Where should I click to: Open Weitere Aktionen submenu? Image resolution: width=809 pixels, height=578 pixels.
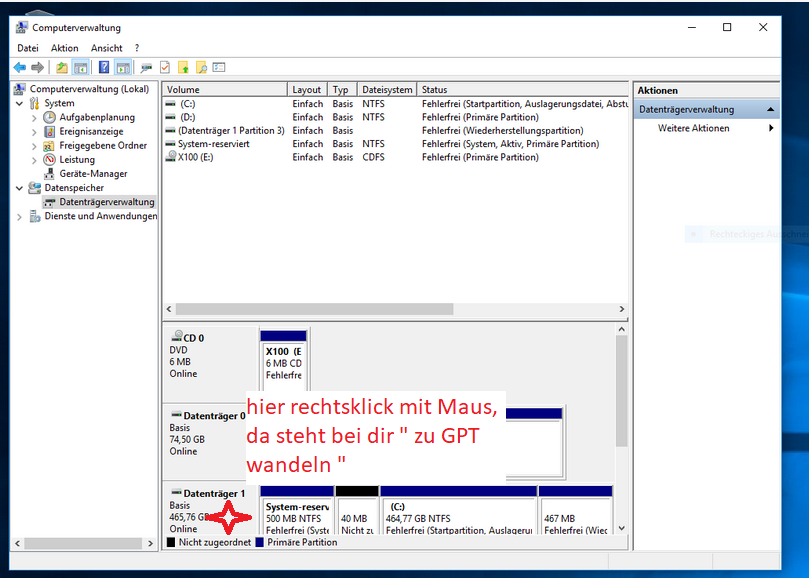click(706, 128)
